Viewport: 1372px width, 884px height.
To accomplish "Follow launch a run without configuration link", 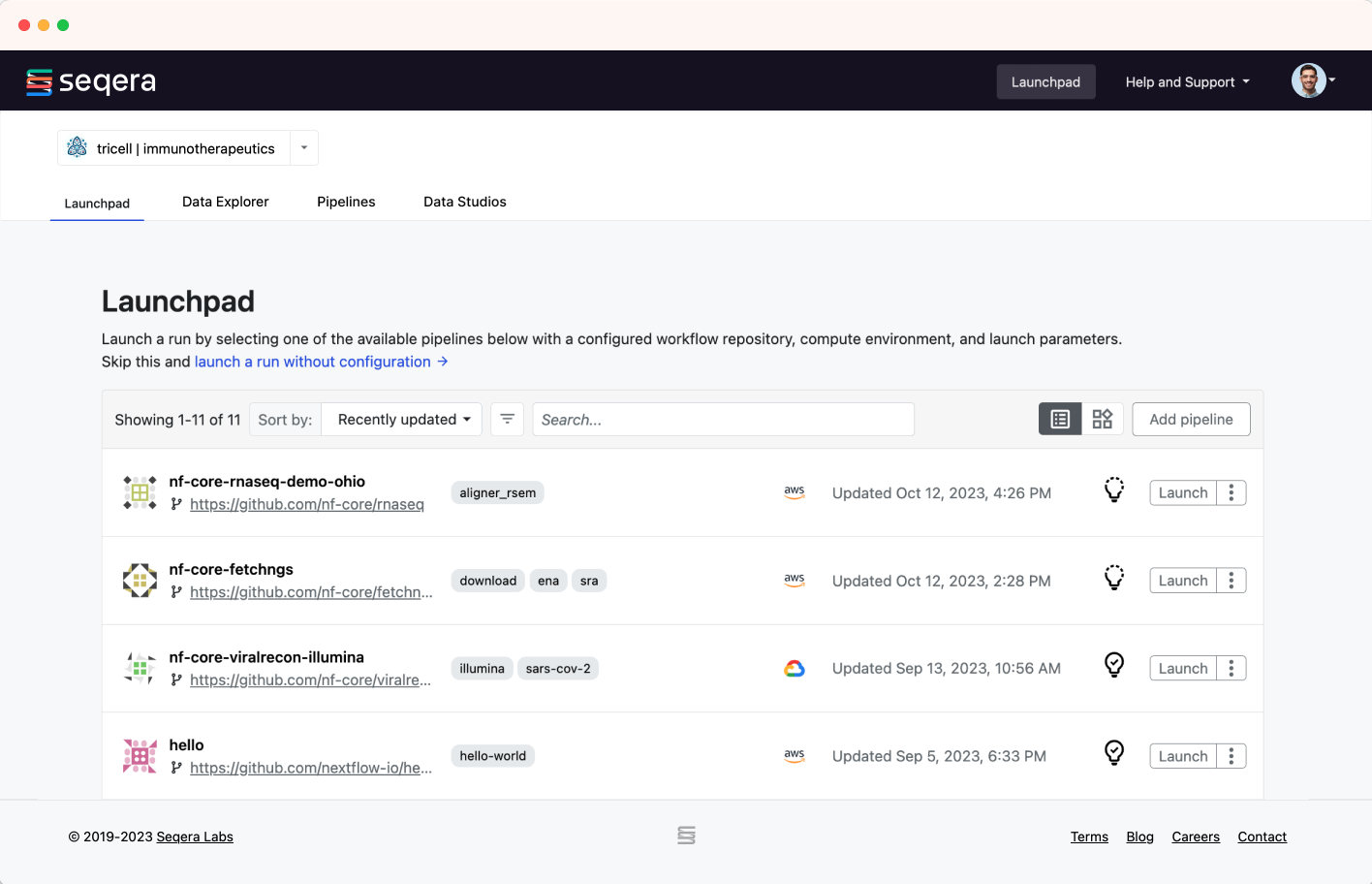I will point(322,362).
